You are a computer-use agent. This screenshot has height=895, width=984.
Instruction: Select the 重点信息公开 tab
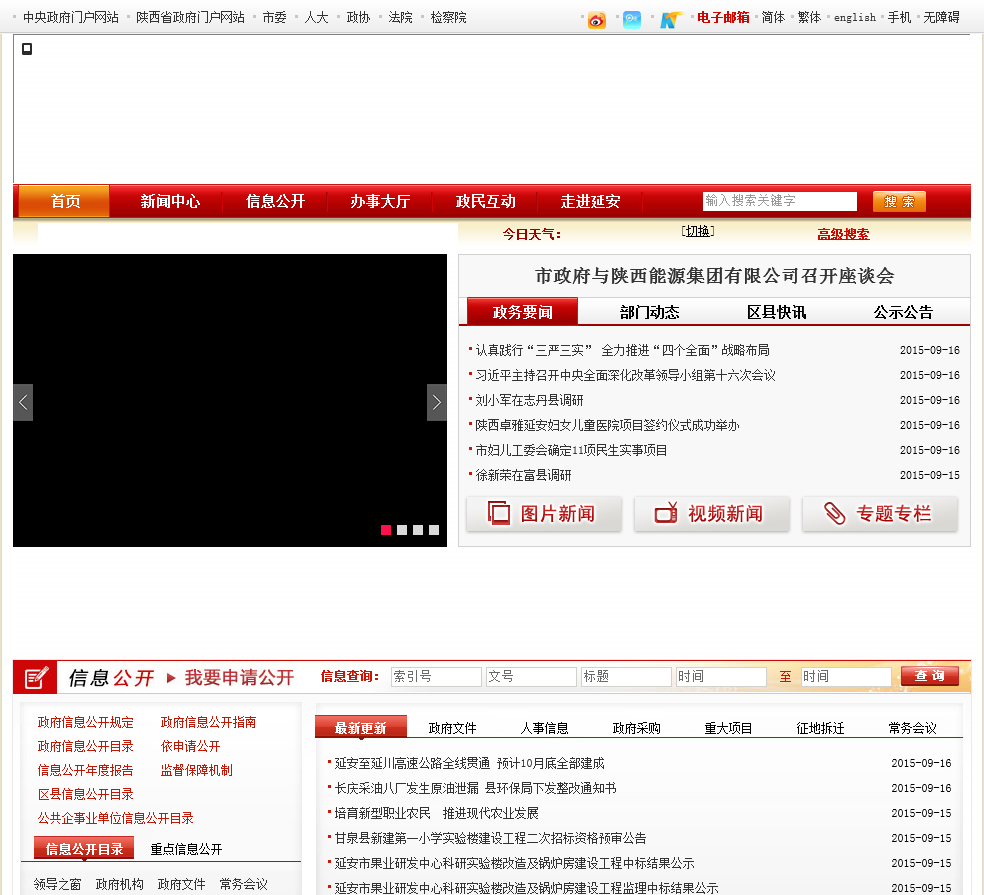pyautogui.click(x=186, y=849)
